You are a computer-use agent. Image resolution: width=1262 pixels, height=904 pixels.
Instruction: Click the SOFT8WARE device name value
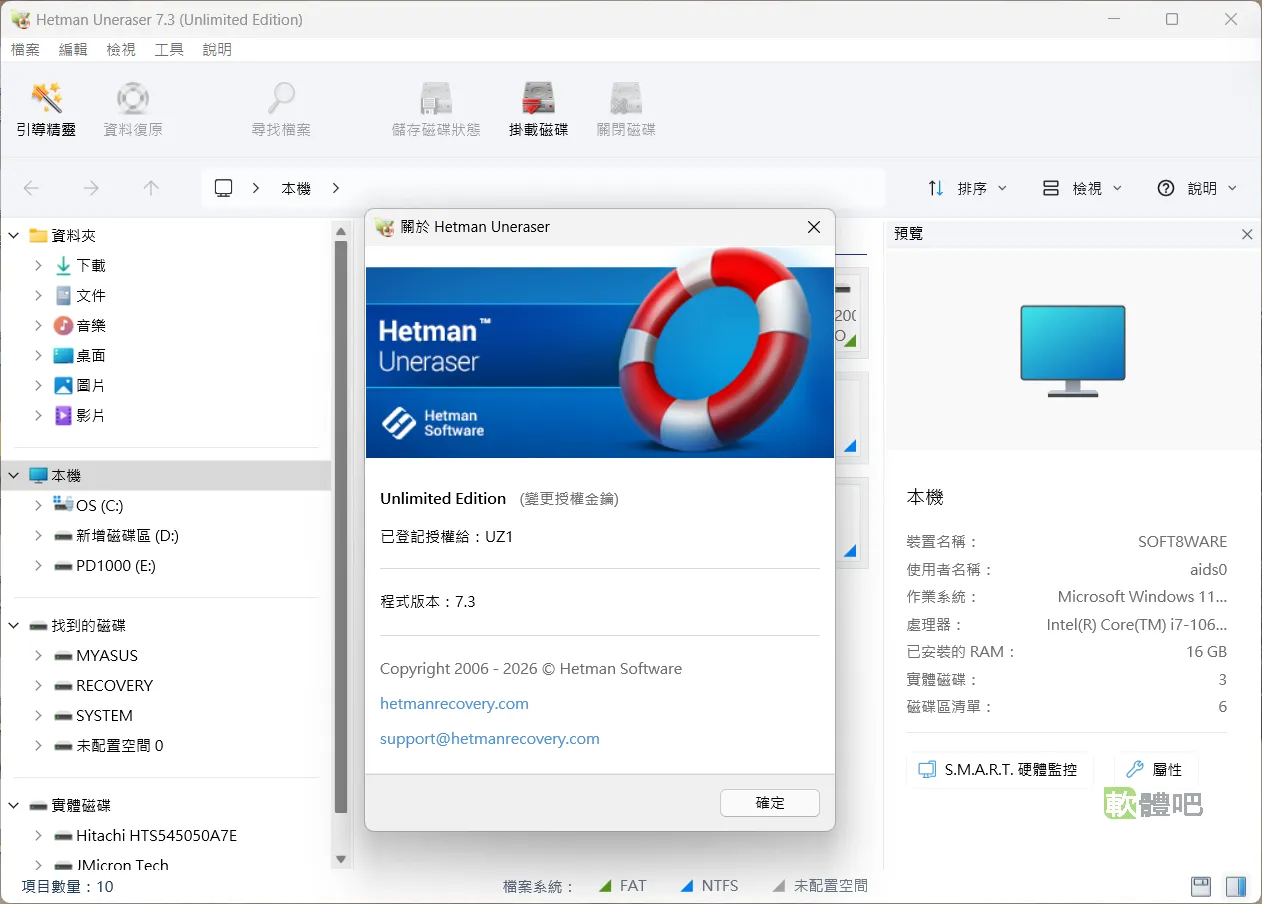tap(1182, 542)
